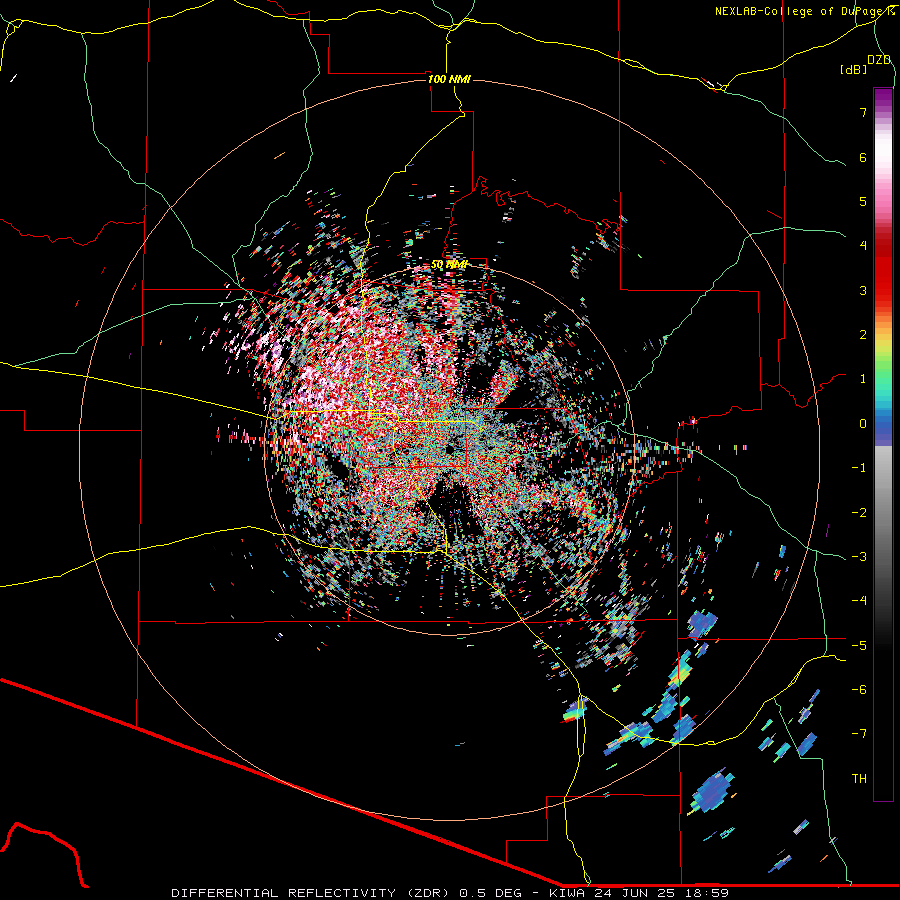900x900 pixels.
Task: Click the "TH" label on the scale
Action: click(859, 779)
